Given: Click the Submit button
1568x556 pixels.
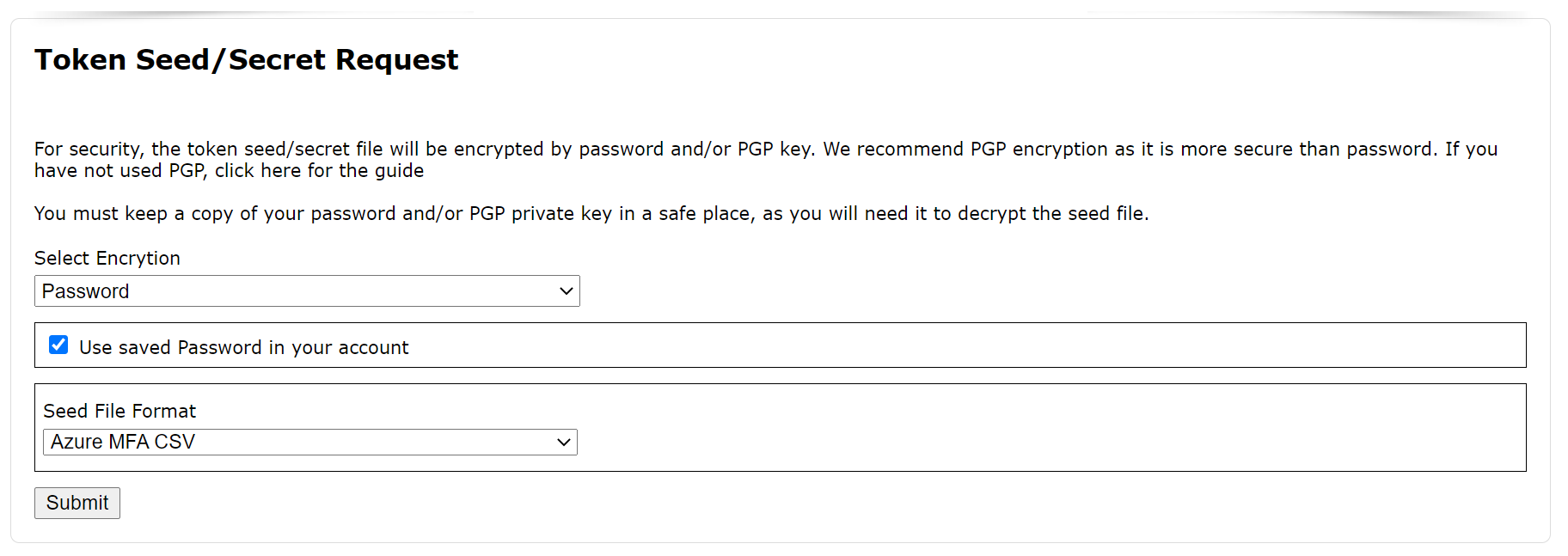Looking at the screenshot, I should [77, 504].
